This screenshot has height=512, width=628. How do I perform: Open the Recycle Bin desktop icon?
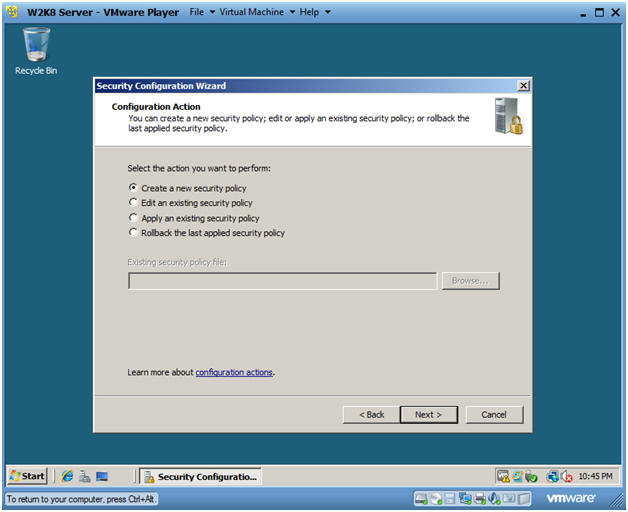[36, 51]
